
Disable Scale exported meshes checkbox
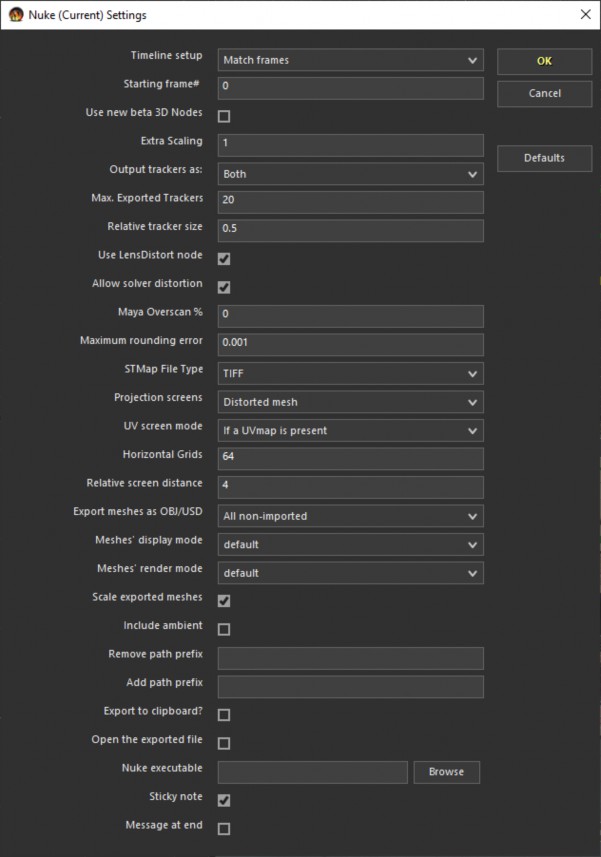[224, 601]
